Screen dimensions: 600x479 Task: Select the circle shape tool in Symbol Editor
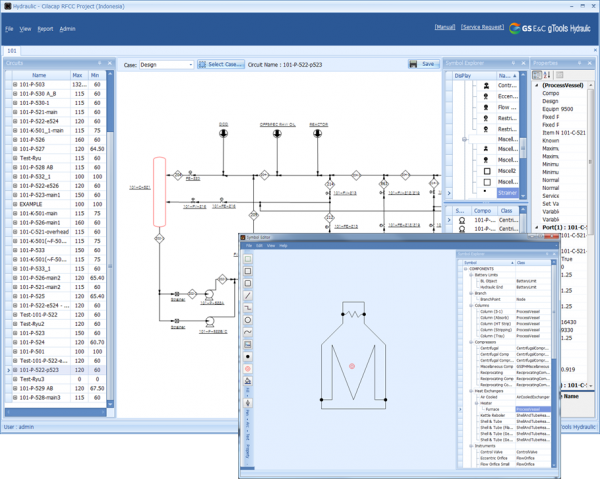pyautogui.click(x=248, y=320)
